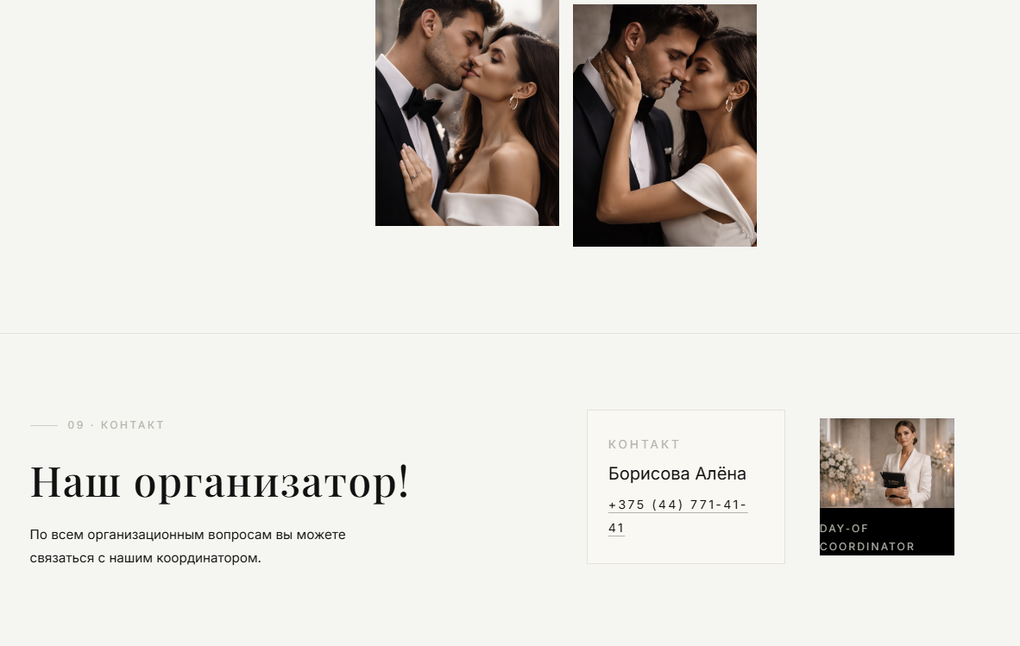Click the Наш организатор! heading
The width and height of the screenshot is (1020, 646).
[220, 483]
